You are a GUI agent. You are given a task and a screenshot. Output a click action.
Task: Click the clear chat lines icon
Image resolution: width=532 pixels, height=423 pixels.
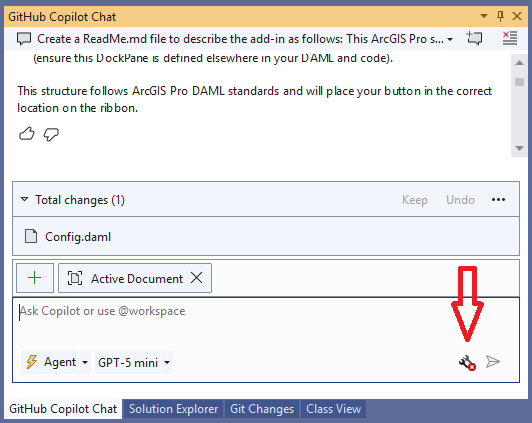coord(510,38)
